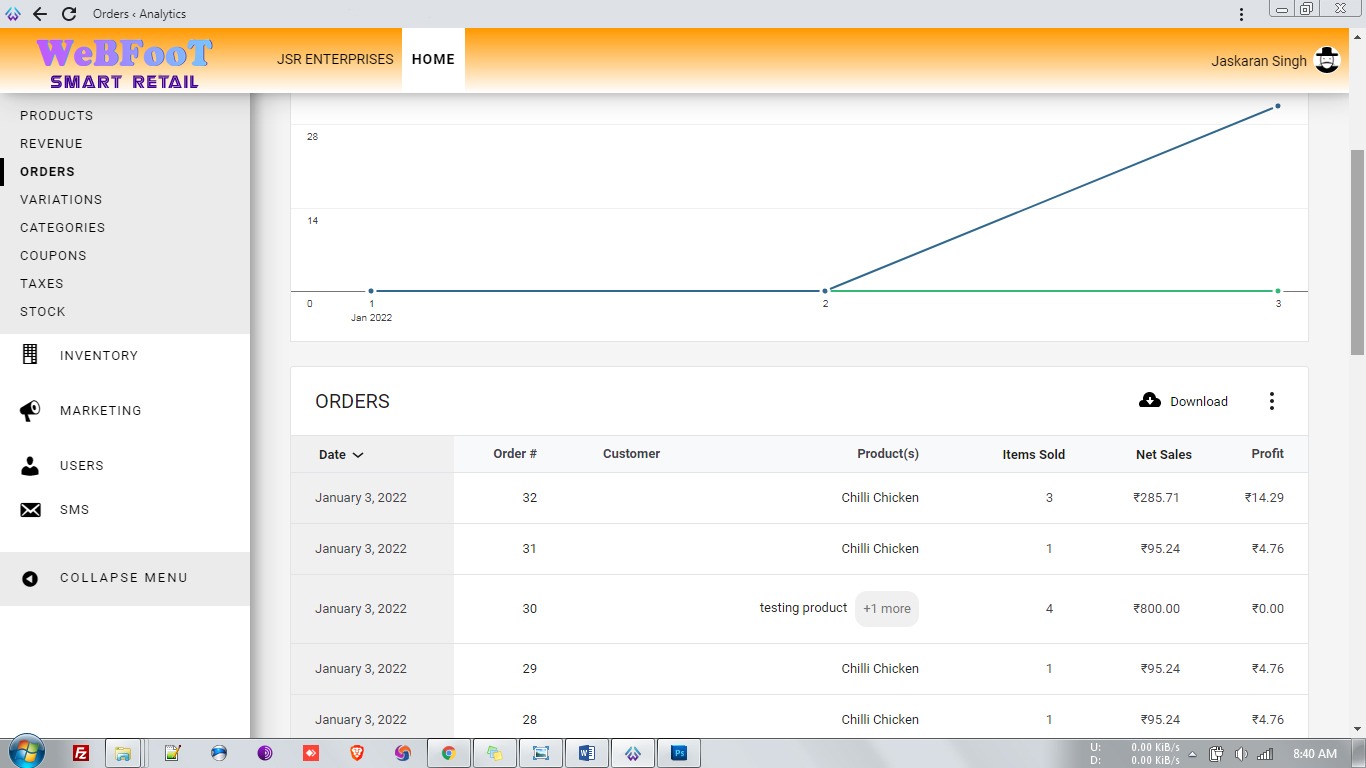Click the Collapse Menu arrow icon
Screen dimensions: 1366x768
coord(30,578)
